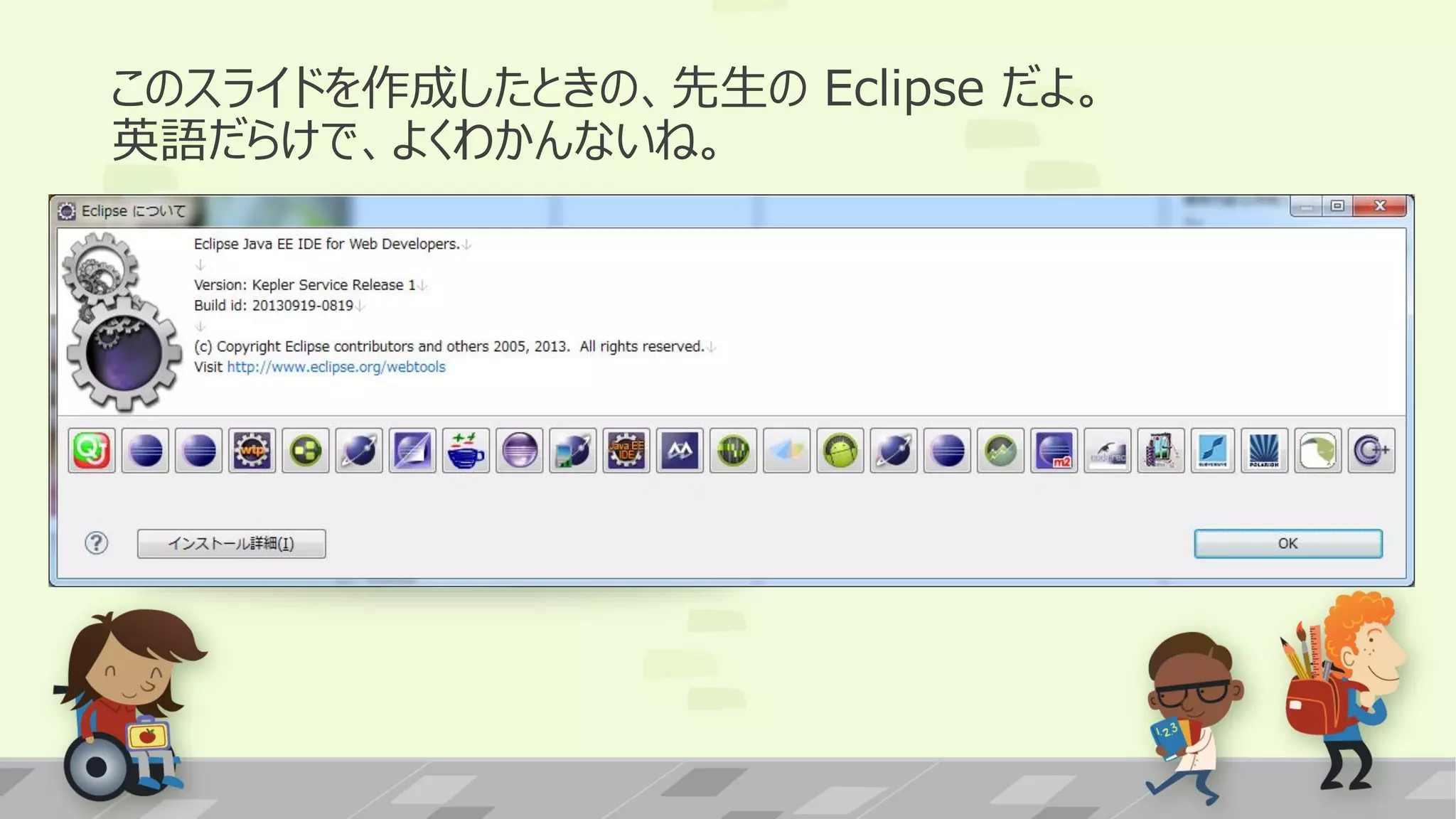
Task: Minimize the Eclipse について dialog
Action: tap(1306, 206)
